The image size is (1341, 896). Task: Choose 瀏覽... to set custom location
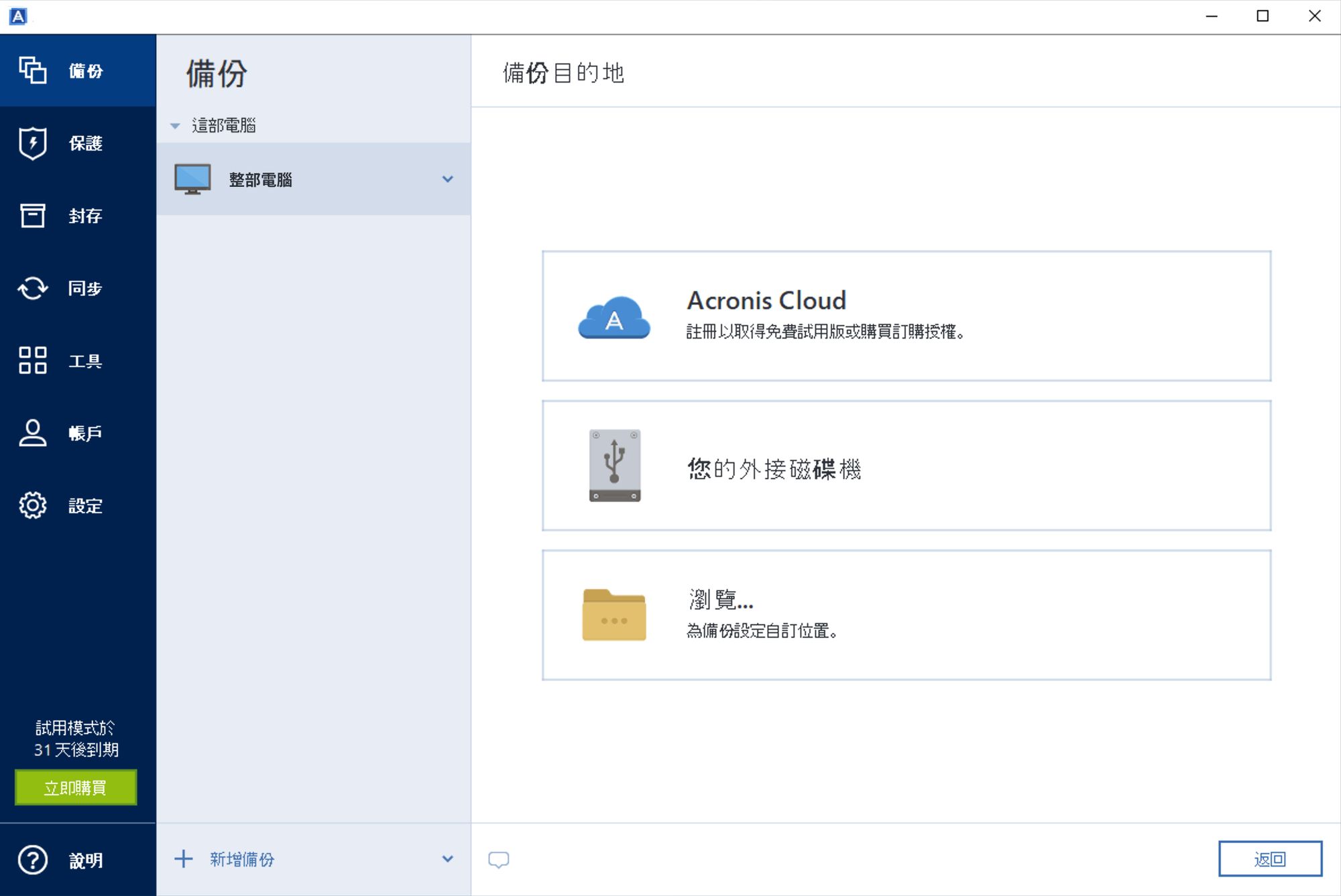coord(907,615)
